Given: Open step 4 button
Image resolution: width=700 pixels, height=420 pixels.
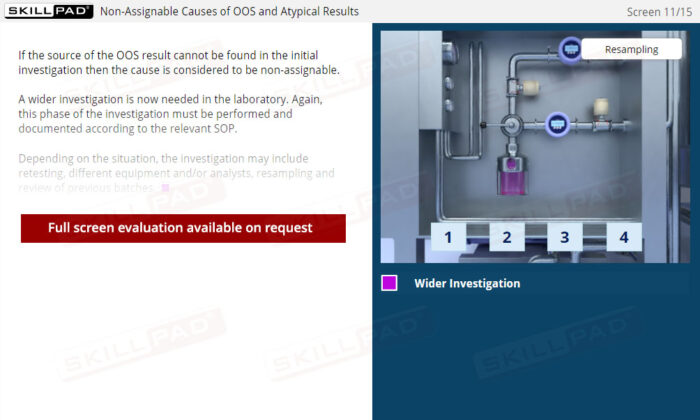Looking at the screenshot, I should click(x=624, y=237).
